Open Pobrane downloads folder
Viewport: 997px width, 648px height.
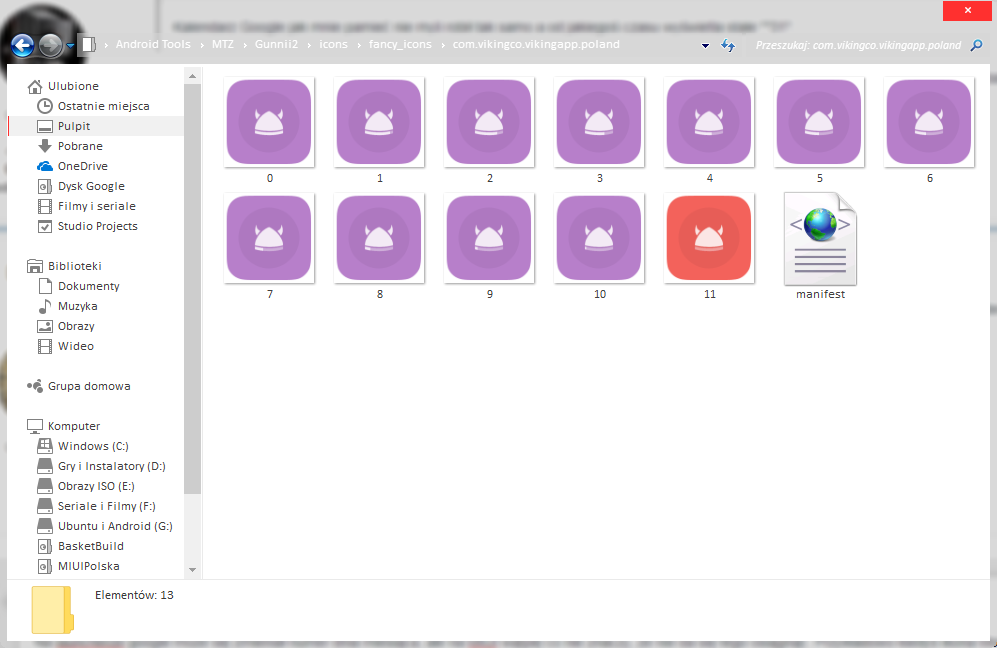[x=80, y=146]
